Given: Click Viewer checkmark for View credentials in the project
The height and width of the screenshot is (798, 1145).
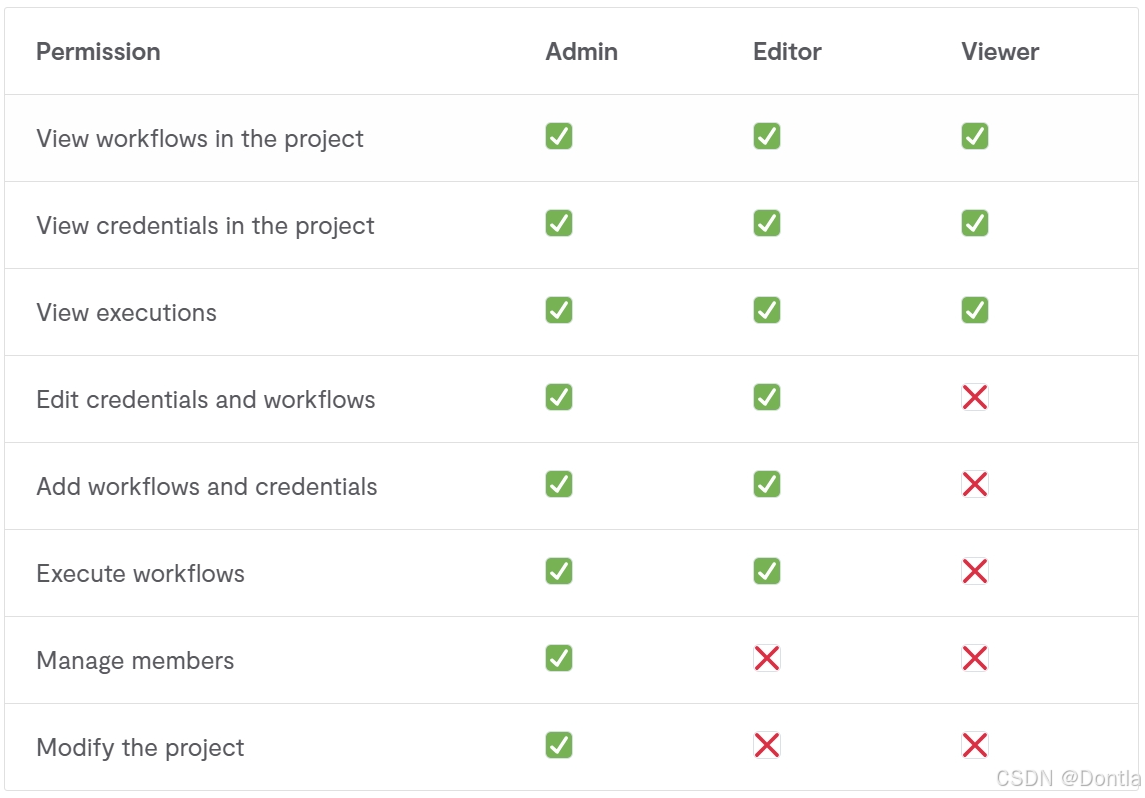Looking at the screenshot, I should click(975, 223).
